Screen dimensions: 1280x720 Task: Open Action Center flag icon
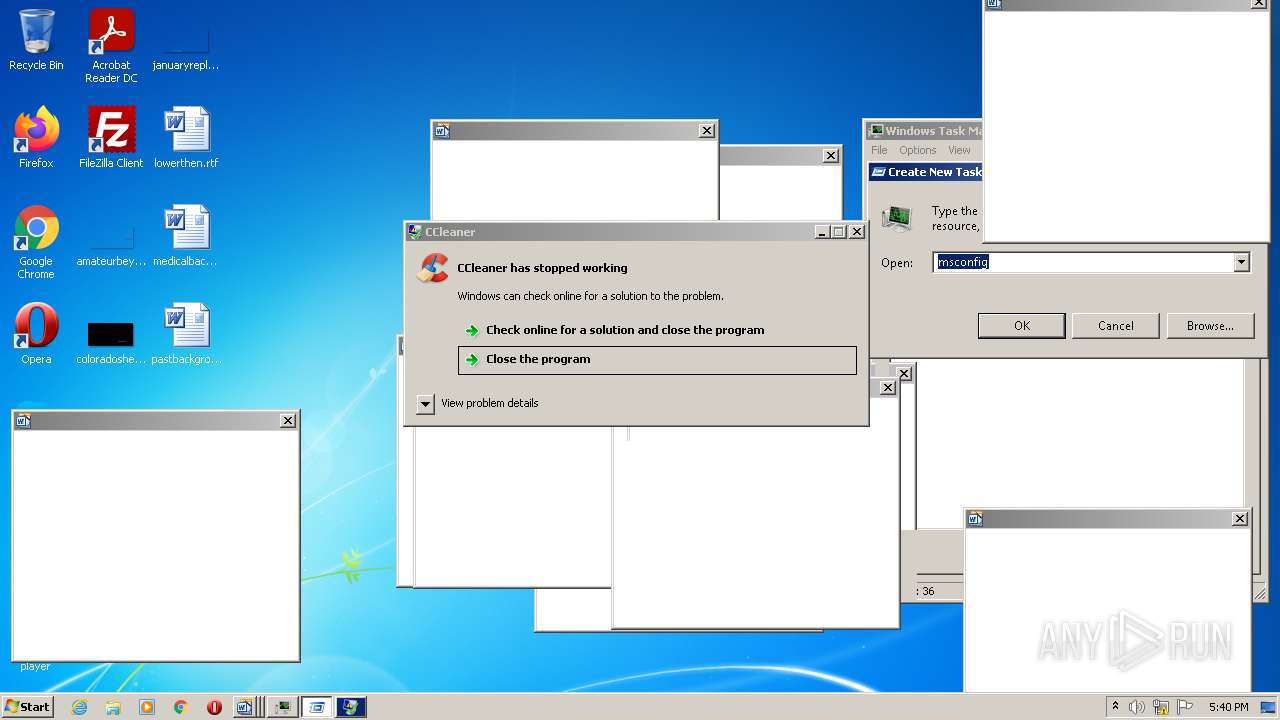click(1185, 707)
